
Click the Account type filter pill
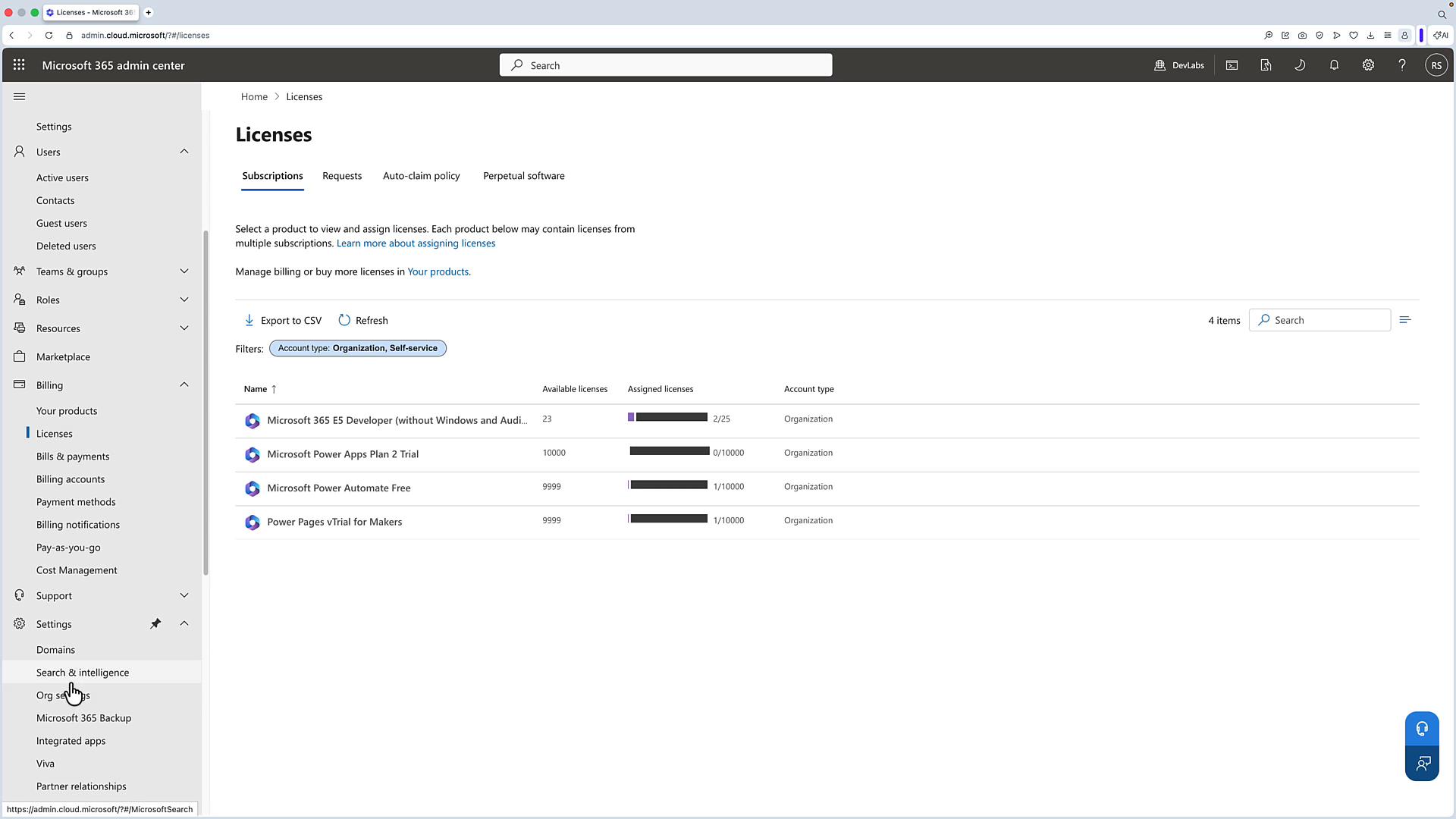pos(358,348)
